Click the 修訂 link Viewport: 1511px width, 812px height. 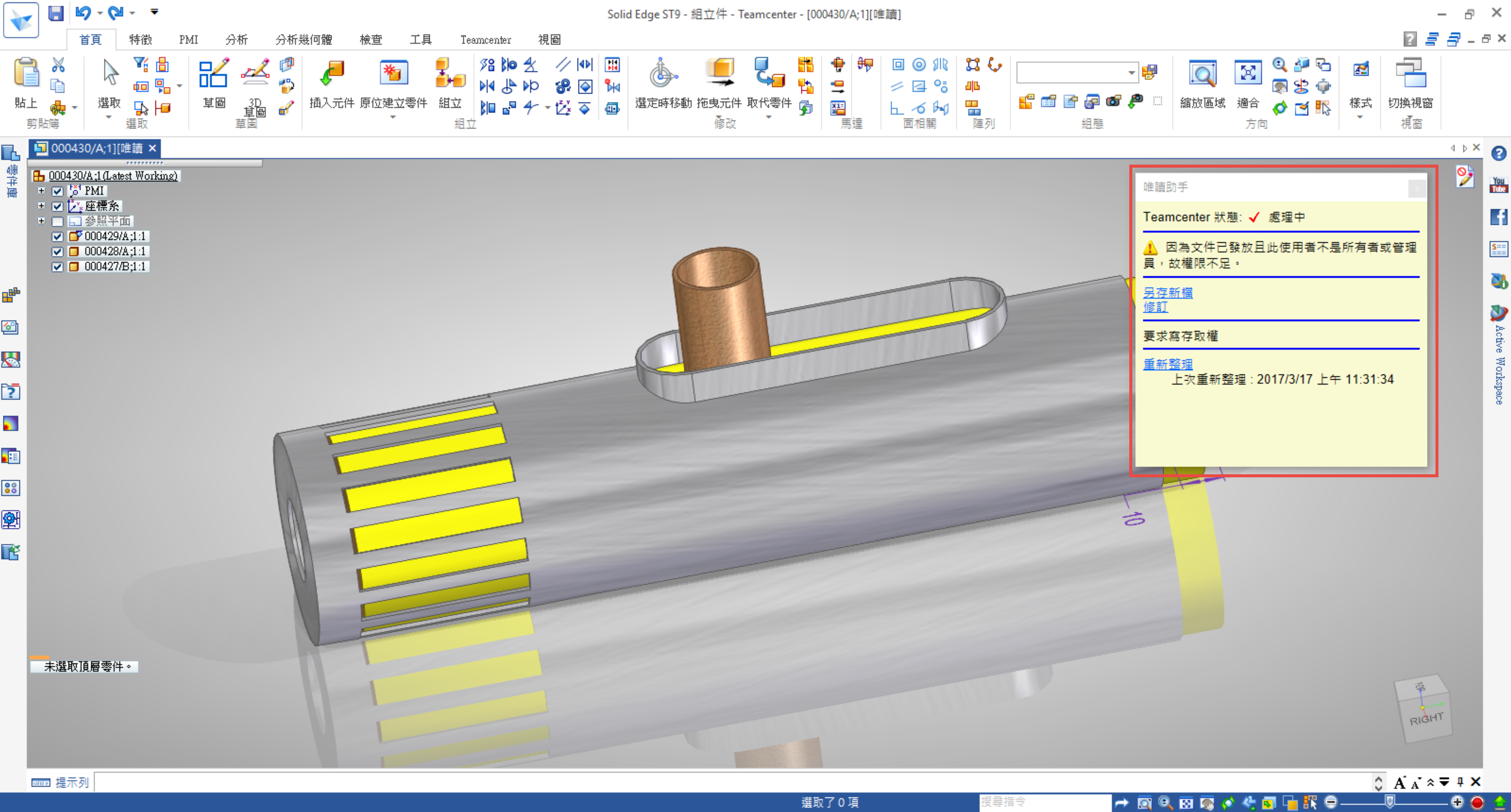(x=1156, y=307)
